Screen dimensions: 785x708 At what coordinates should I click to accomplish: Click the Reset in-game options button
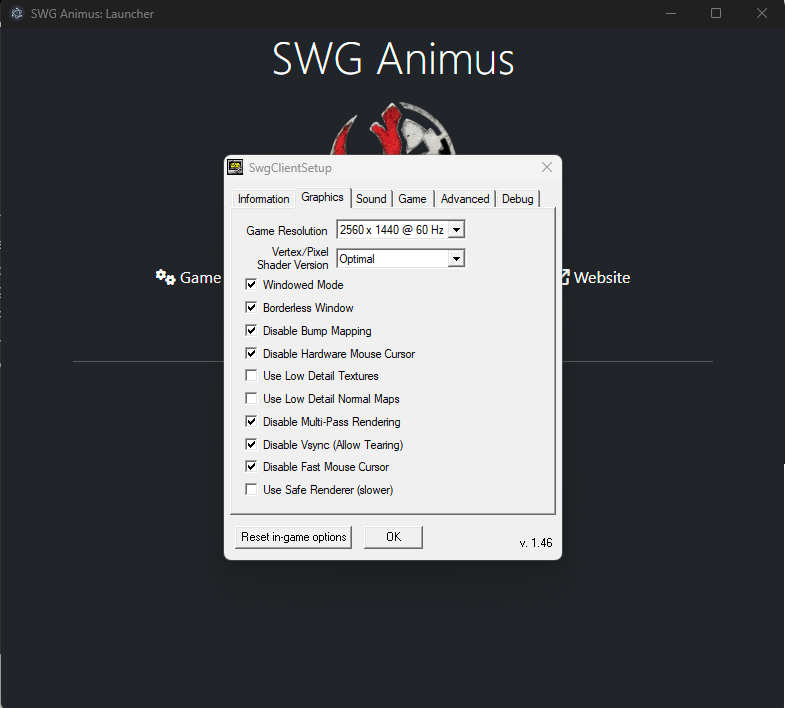click(x=293, y=537)
